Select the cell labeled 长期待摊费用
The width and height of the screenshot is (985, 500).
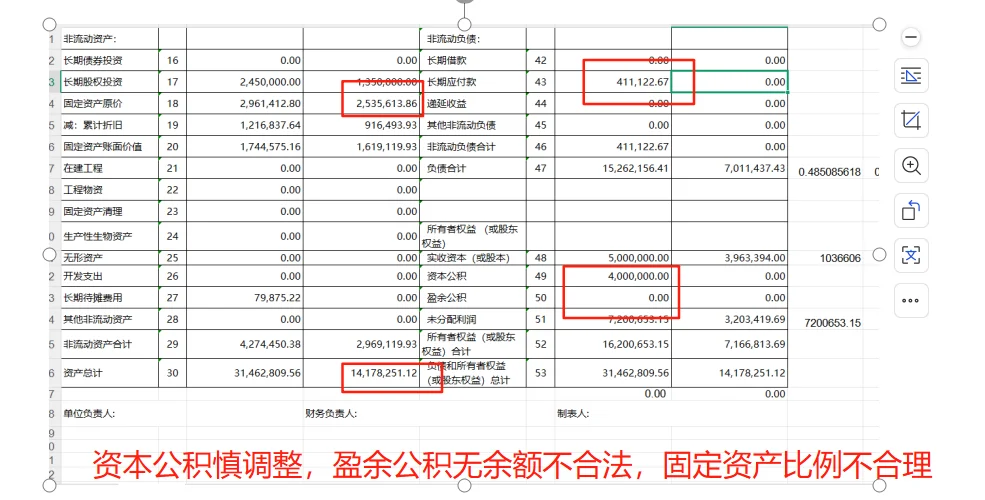tap(109, 298)
